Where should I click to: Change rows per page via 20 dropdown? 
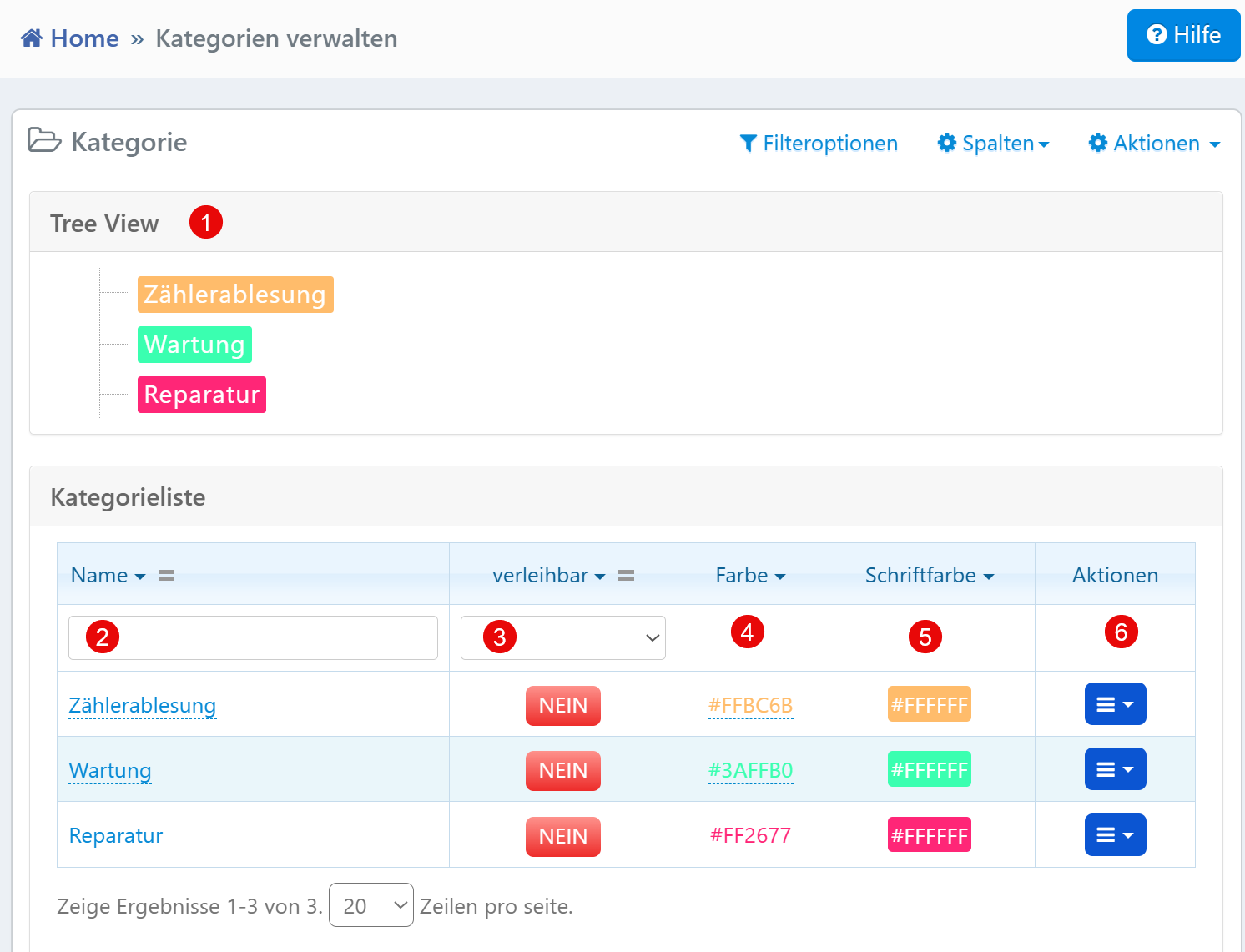[x=370, y=904]
